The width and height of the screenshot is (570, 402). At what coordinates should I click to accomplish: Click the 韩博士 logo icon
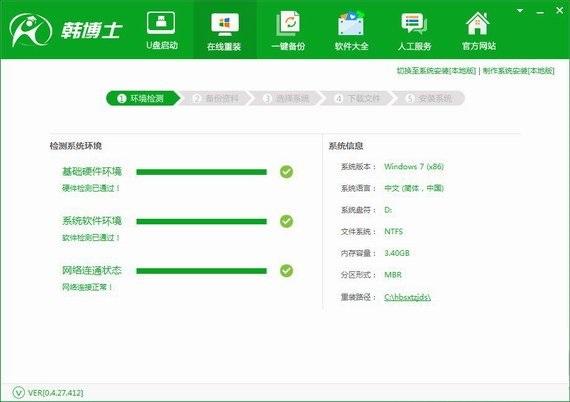pyautogui.click(x=31, y=30)
